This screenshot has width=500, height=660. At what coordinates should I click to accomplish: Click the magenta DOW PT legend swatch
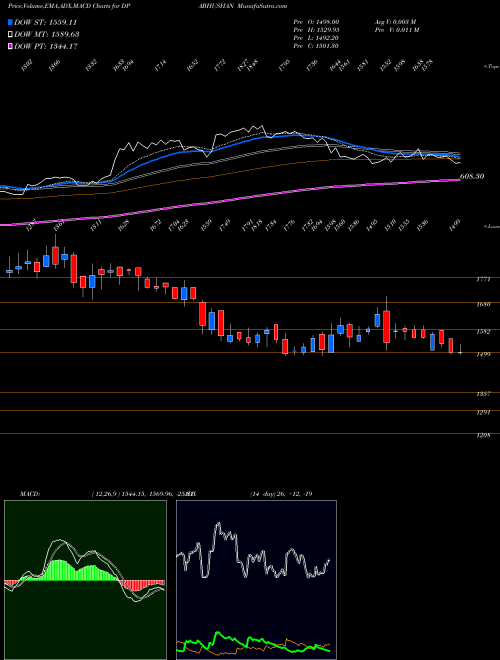click(11, 46)
